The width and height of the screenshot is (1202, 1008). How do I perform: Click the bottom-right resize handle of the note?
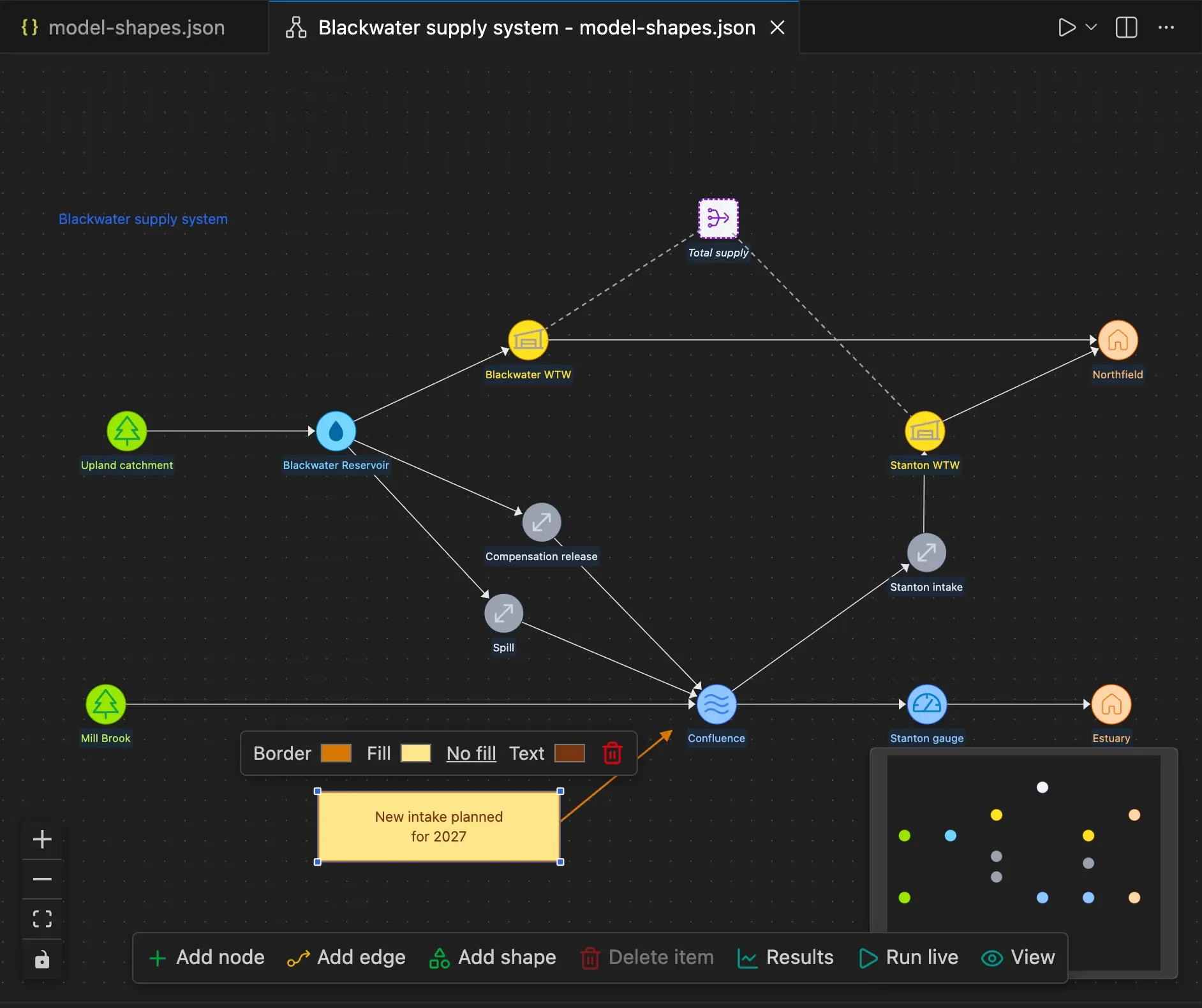(x=561, y=862)
